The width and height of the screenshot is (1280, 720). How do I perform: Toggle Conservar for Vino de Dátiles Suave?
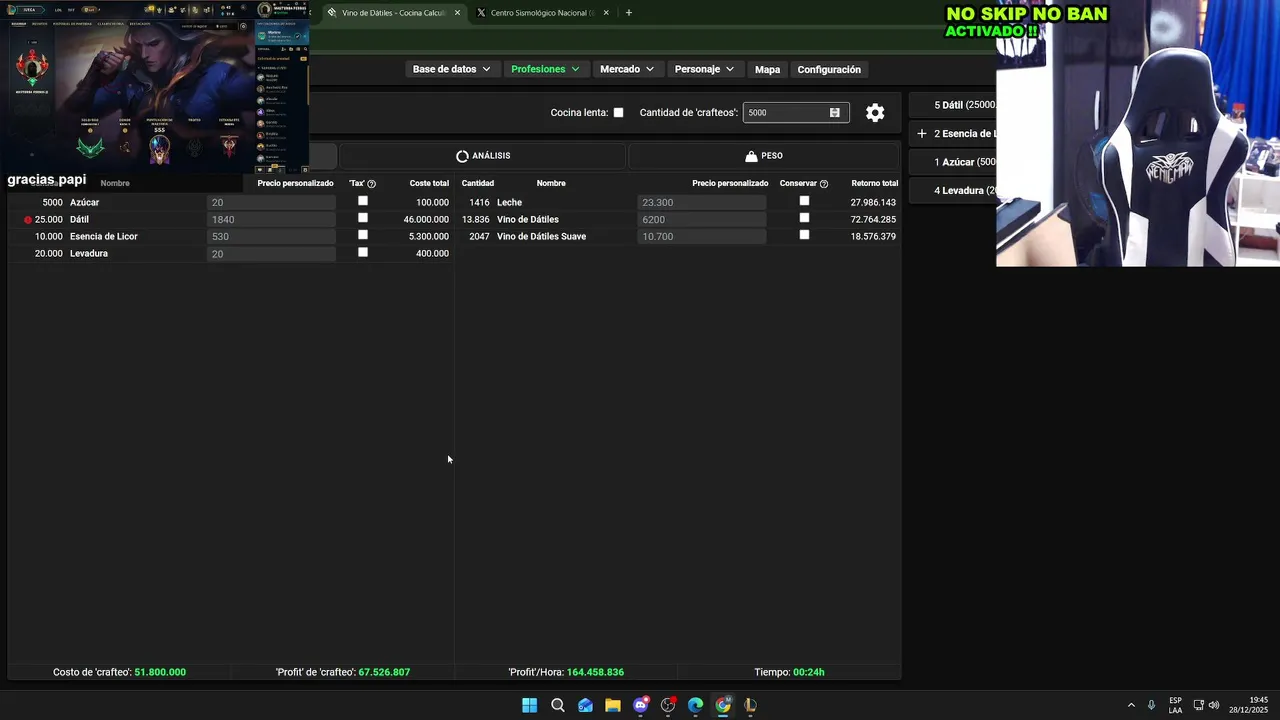tap(804, 235)
